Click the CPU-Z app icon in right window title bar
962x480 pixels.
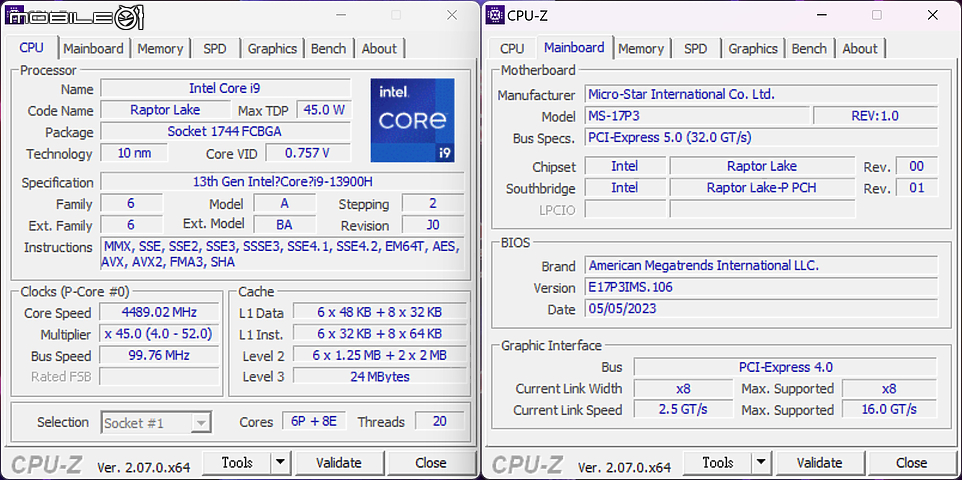tap(494, 15)
